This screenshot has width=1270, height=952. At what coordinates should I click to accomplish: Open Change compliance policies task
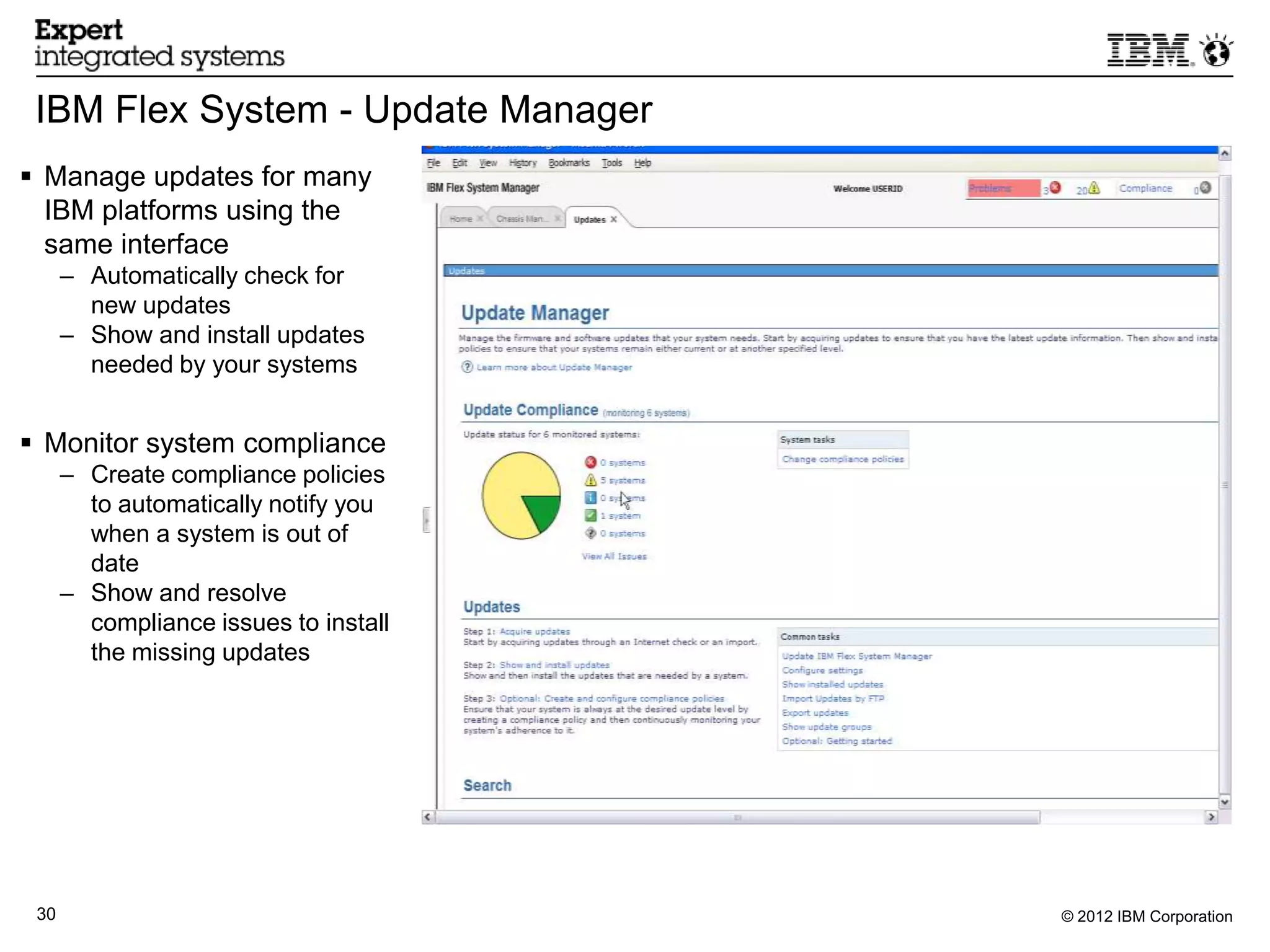843,459
